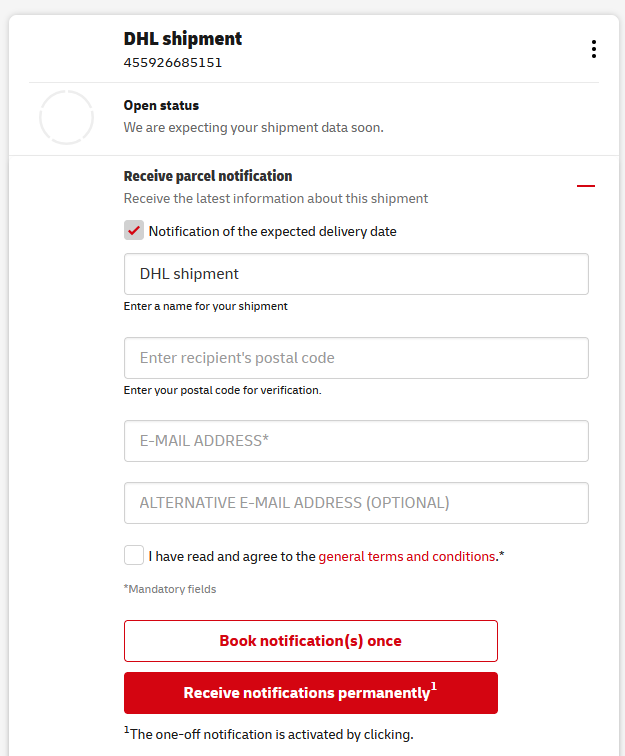Click 'Notification of the expected delivery date' label

272,231
